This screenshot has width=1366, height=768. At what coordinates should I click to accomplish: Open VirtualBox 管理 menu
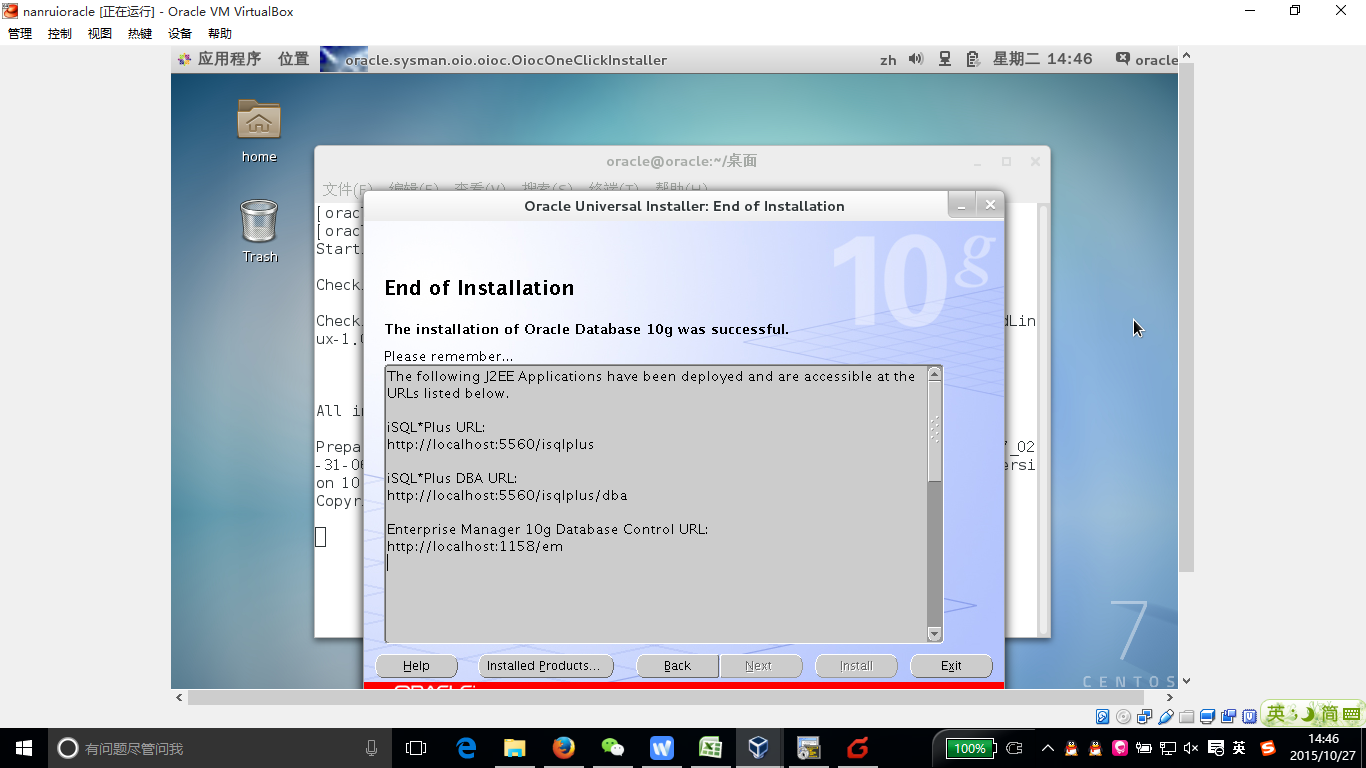[20, 33]
